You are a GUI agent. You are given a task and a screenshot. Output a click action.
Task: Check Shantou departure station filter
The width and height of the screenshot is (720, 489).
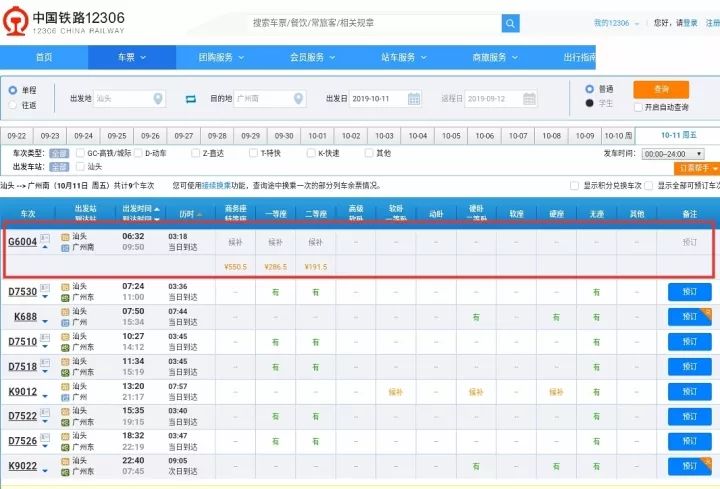tap(80, 167)
